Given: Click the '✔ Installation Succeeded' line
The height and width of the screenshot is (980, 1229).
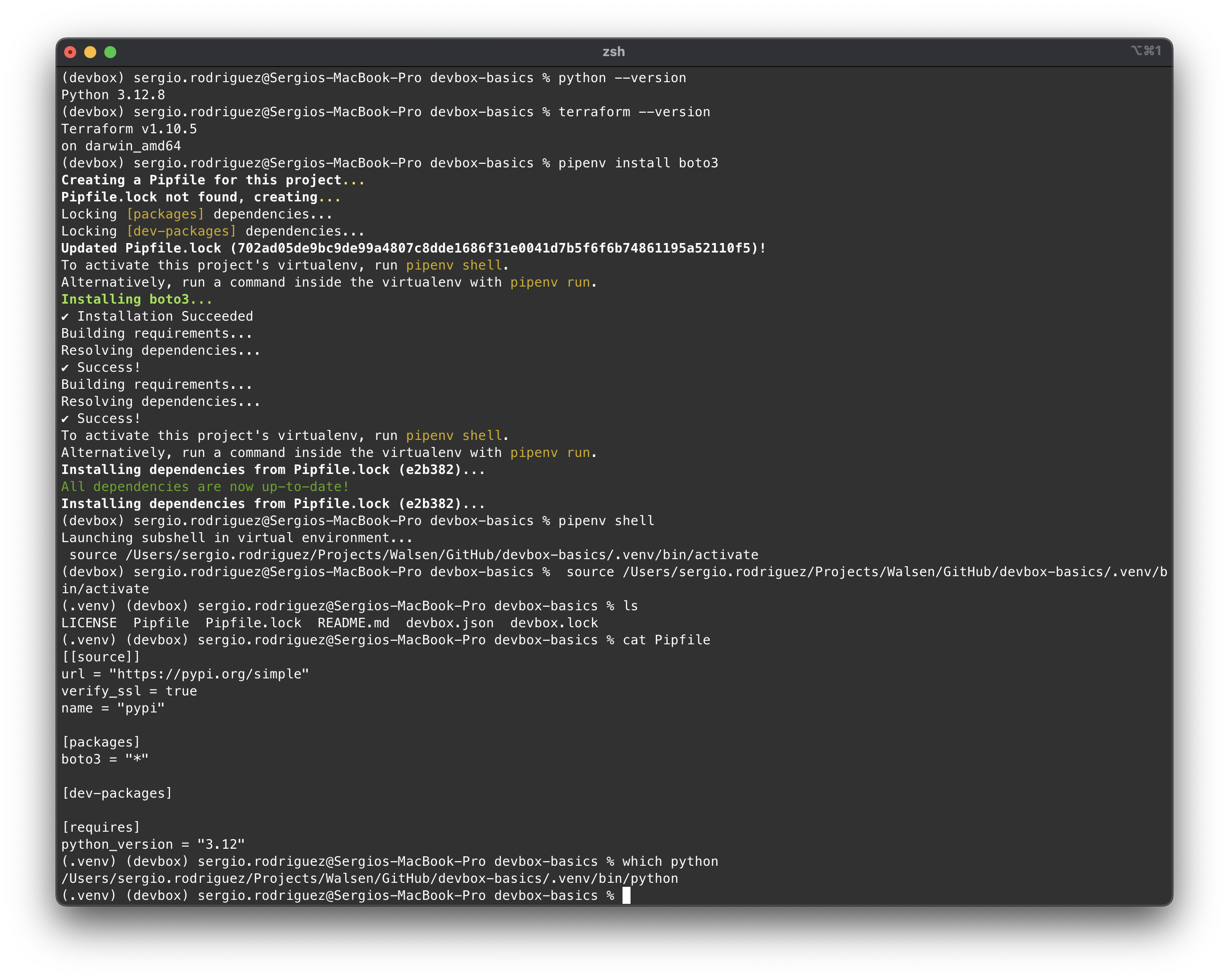Looking at the screenshot, I should tap(157, 317).
